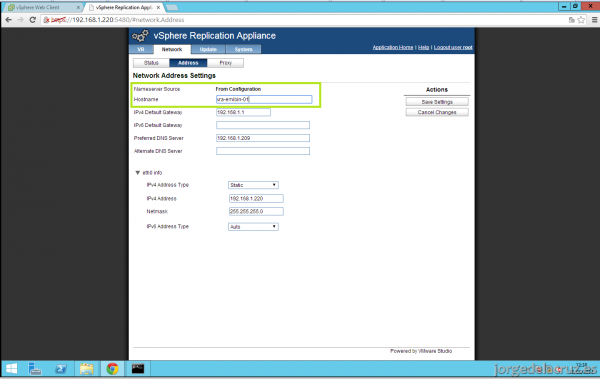Launch PowerShell from the taskbar

pyautogui.click(x=61, y=369)
